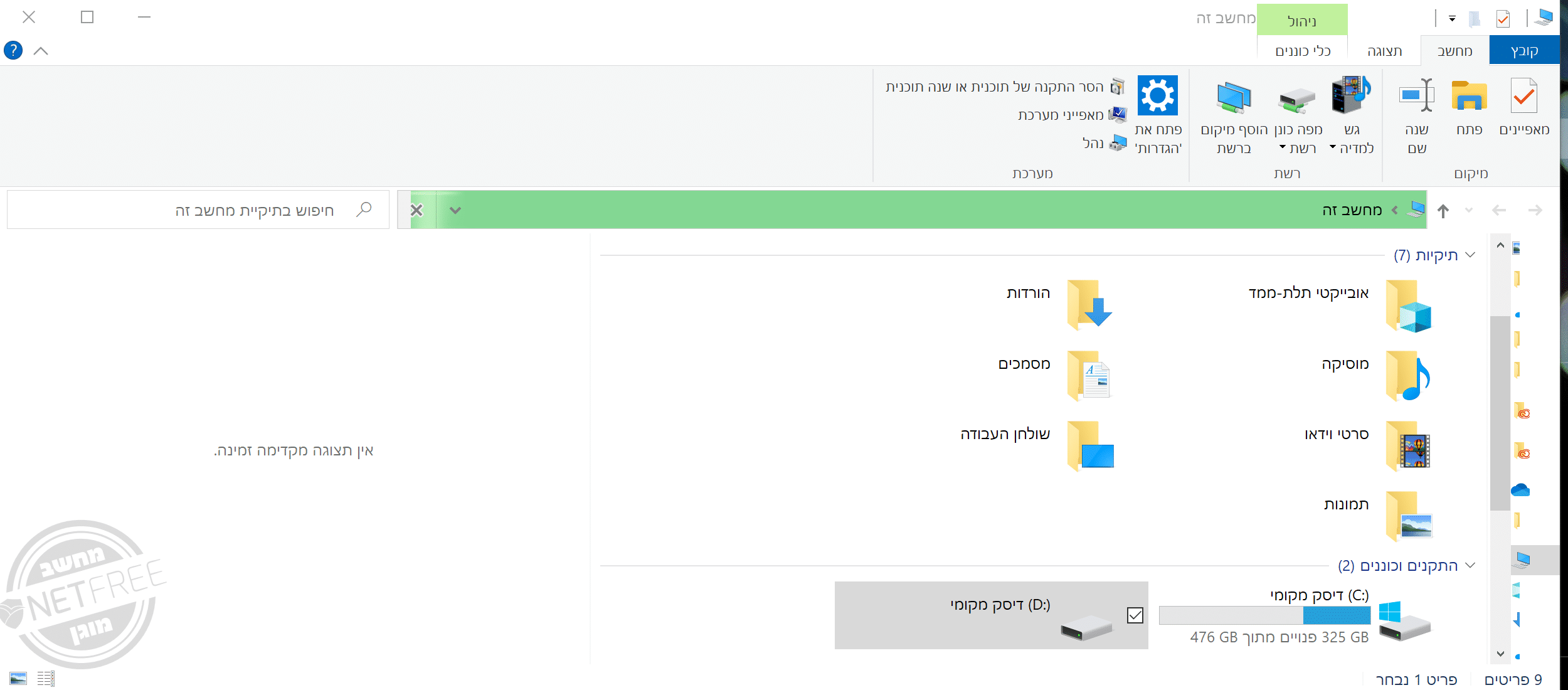
Task: Switch to the View (תצוגה) ribbon tab
Action: (1384, 51)
